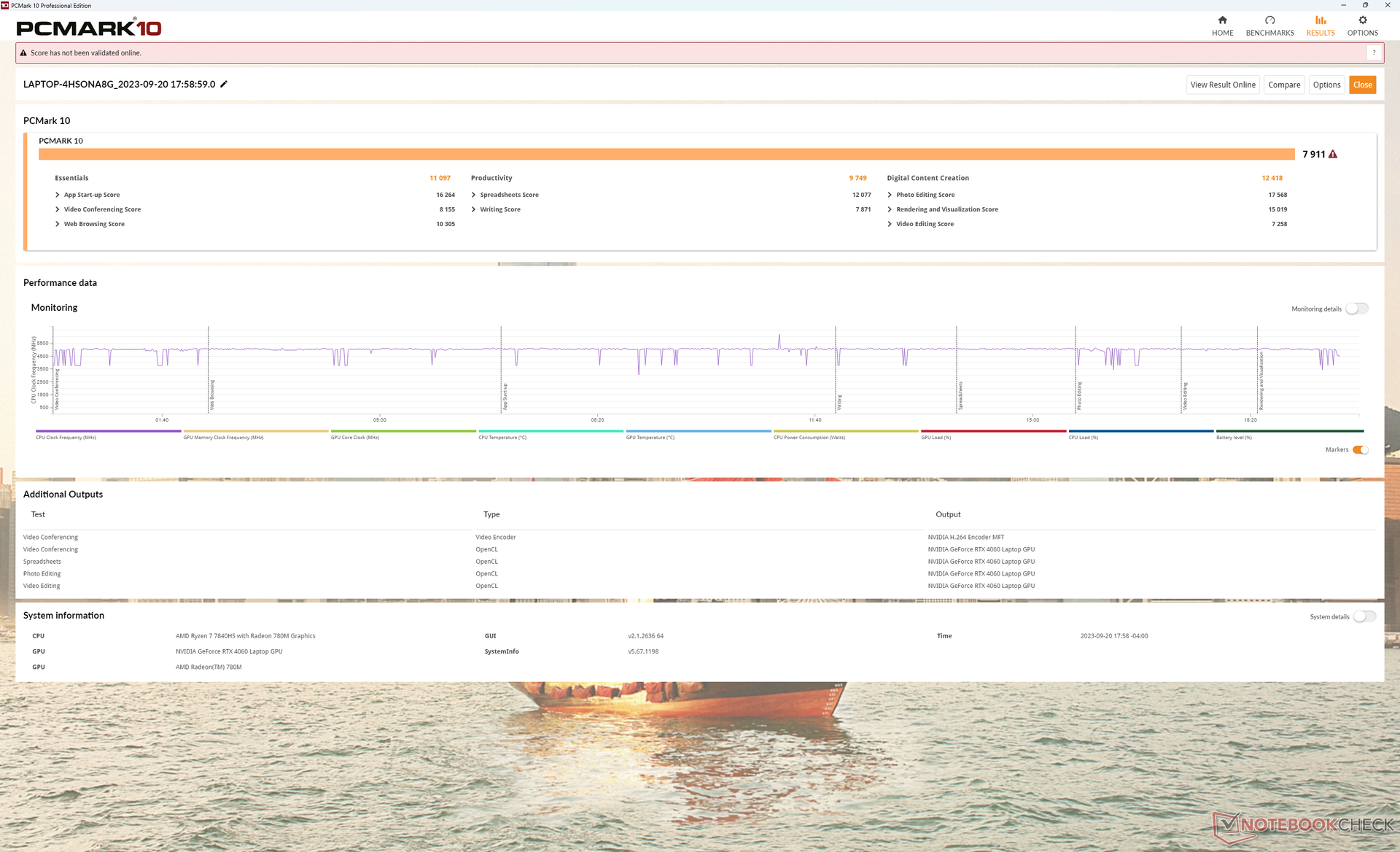
Task: Select the Results bar chart icon
Action: coord(1320,20)
